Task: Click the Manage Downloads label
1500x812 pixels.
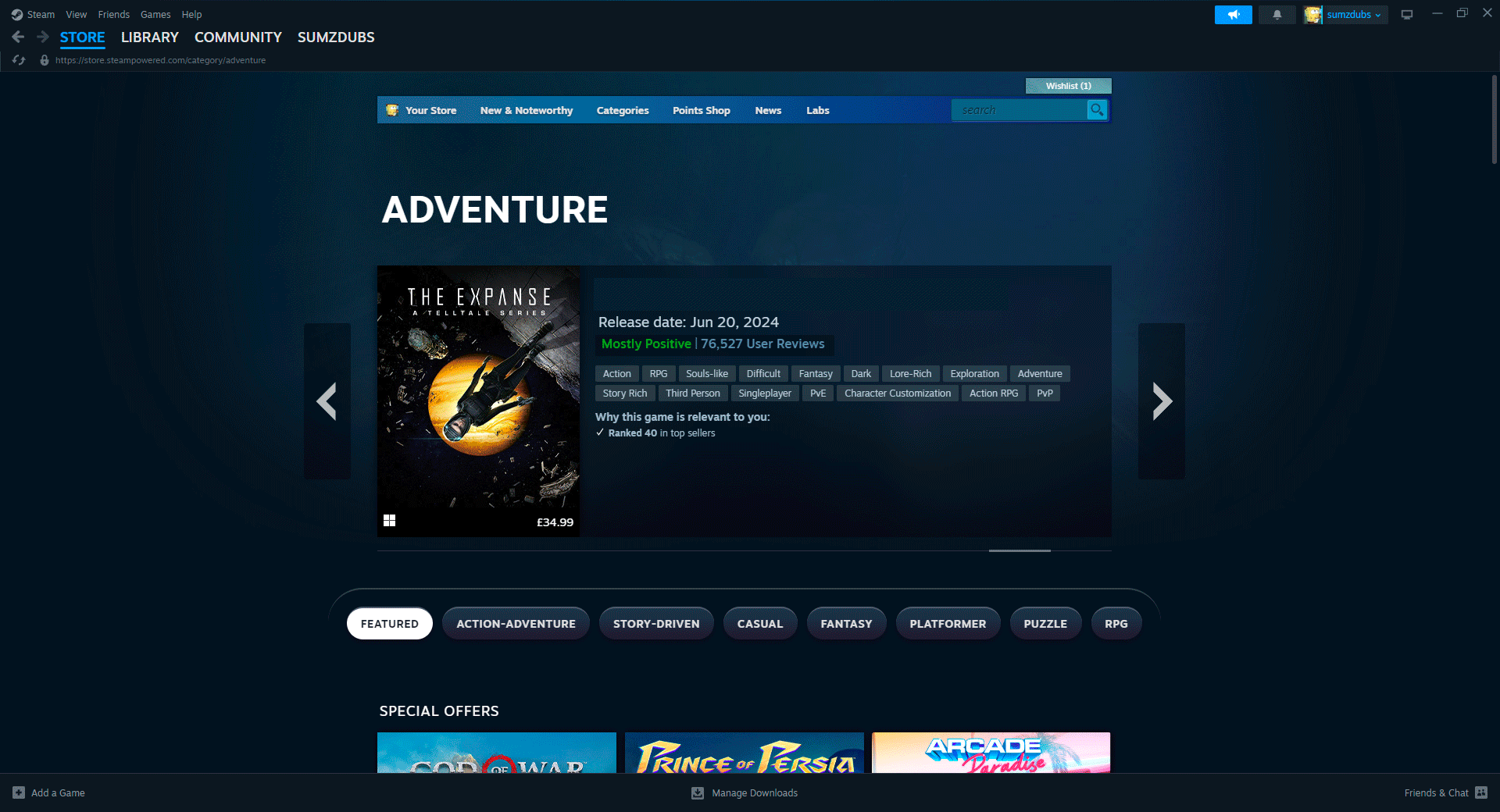Action: (755, 792)
